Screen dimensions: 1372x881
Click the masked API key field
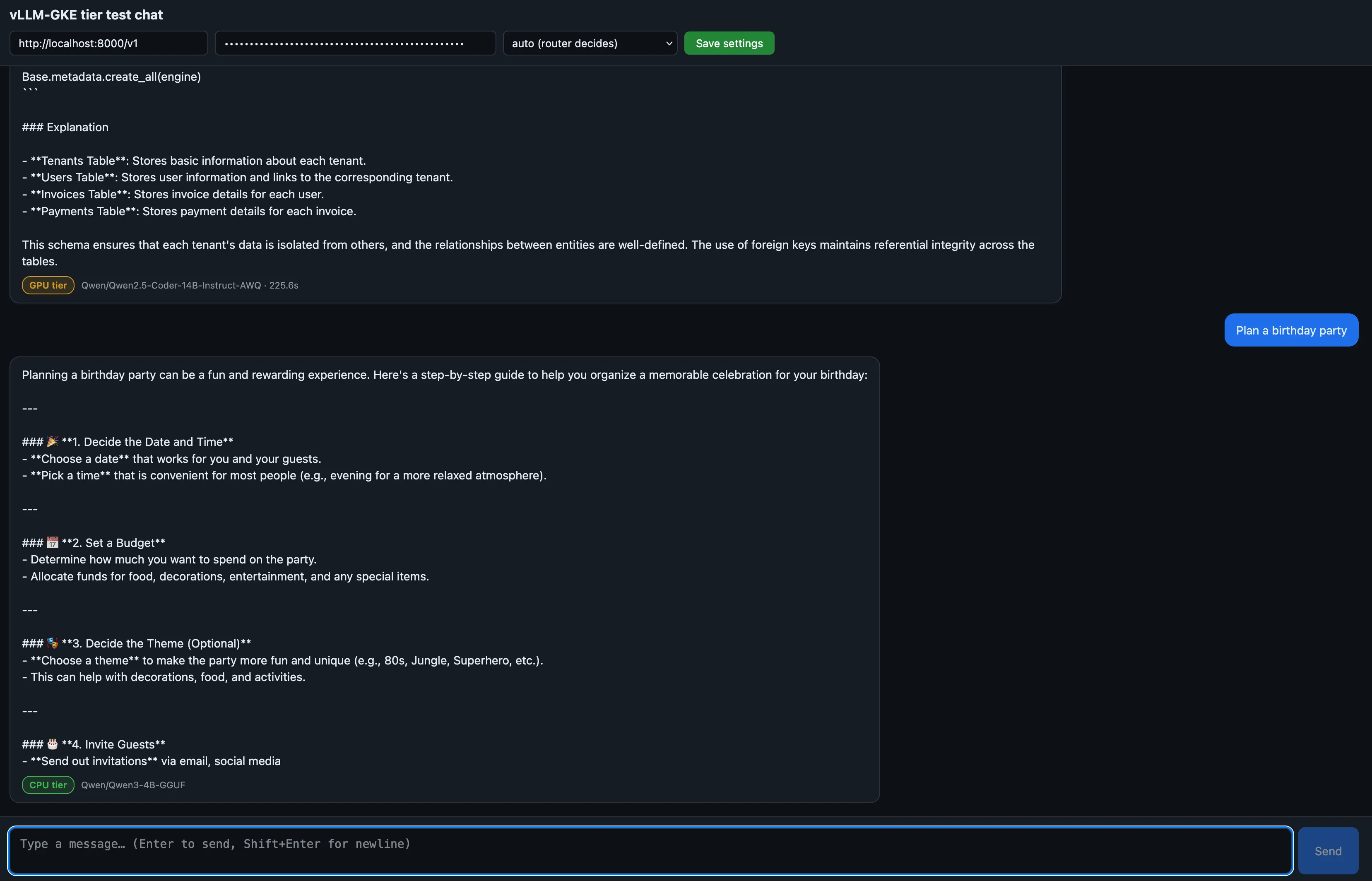[x=355, y=43]
